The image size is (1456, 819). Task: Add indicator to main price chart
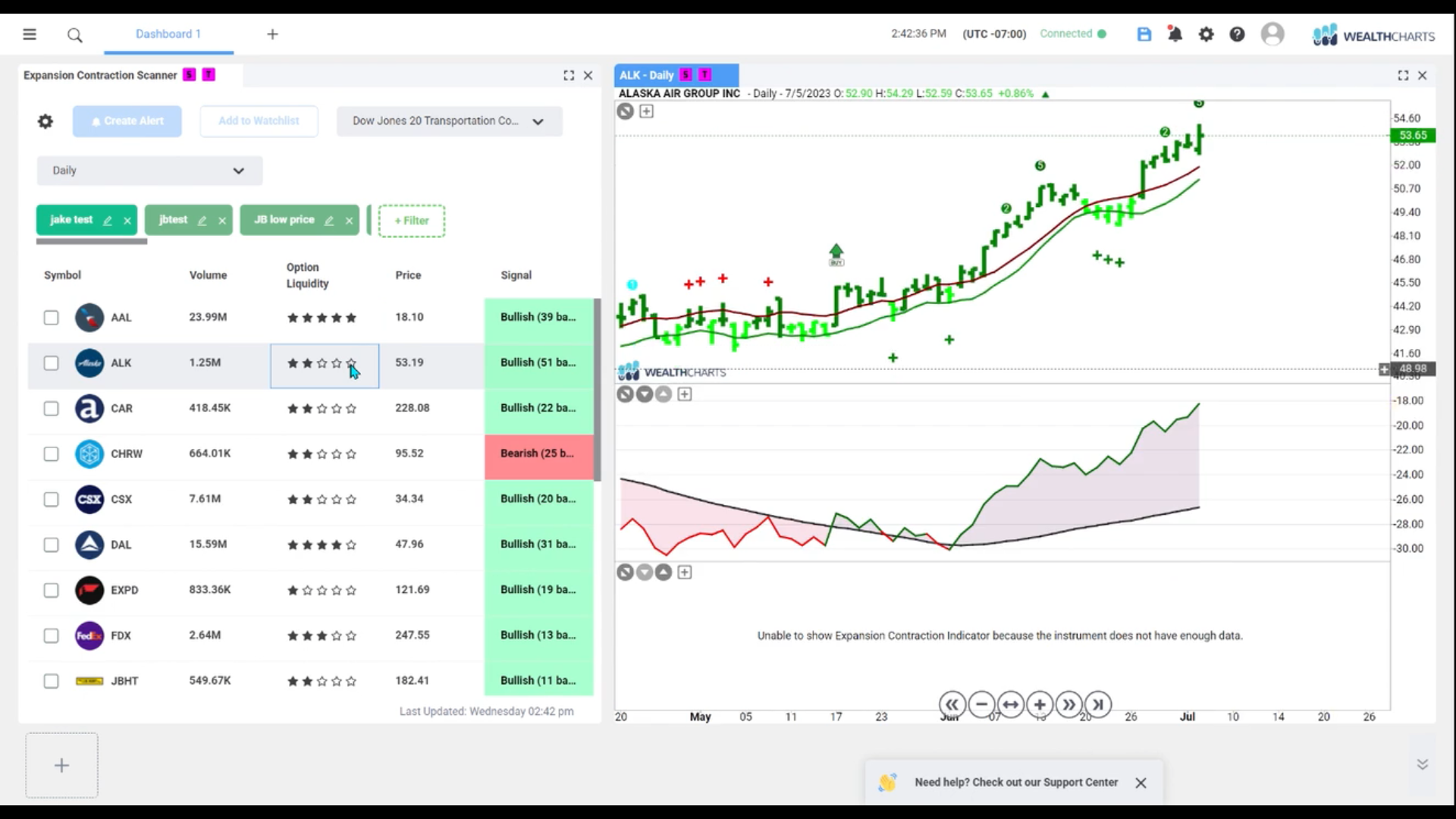tap(646, 111)
